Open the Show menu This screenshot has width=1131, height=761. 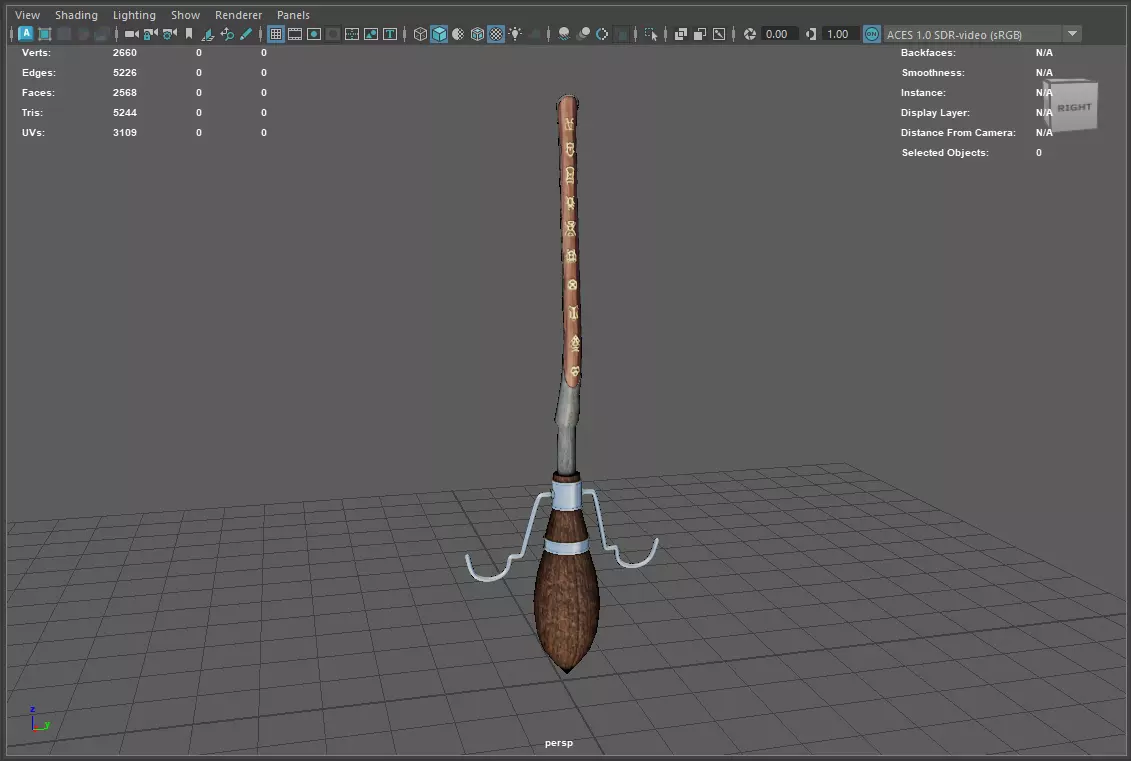point(185,14)
